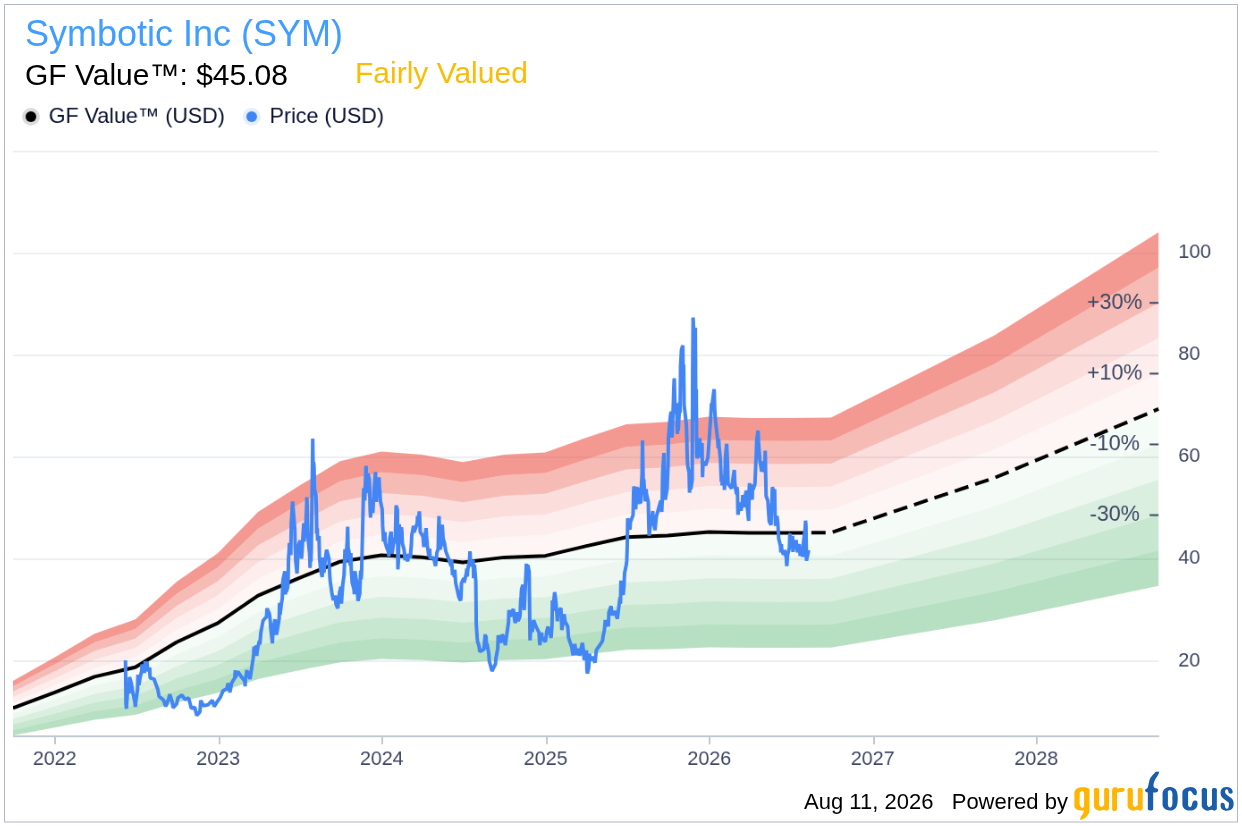Click the -10% band label
Viewport: 1242px width, 826px height.
click(1114, 443)
